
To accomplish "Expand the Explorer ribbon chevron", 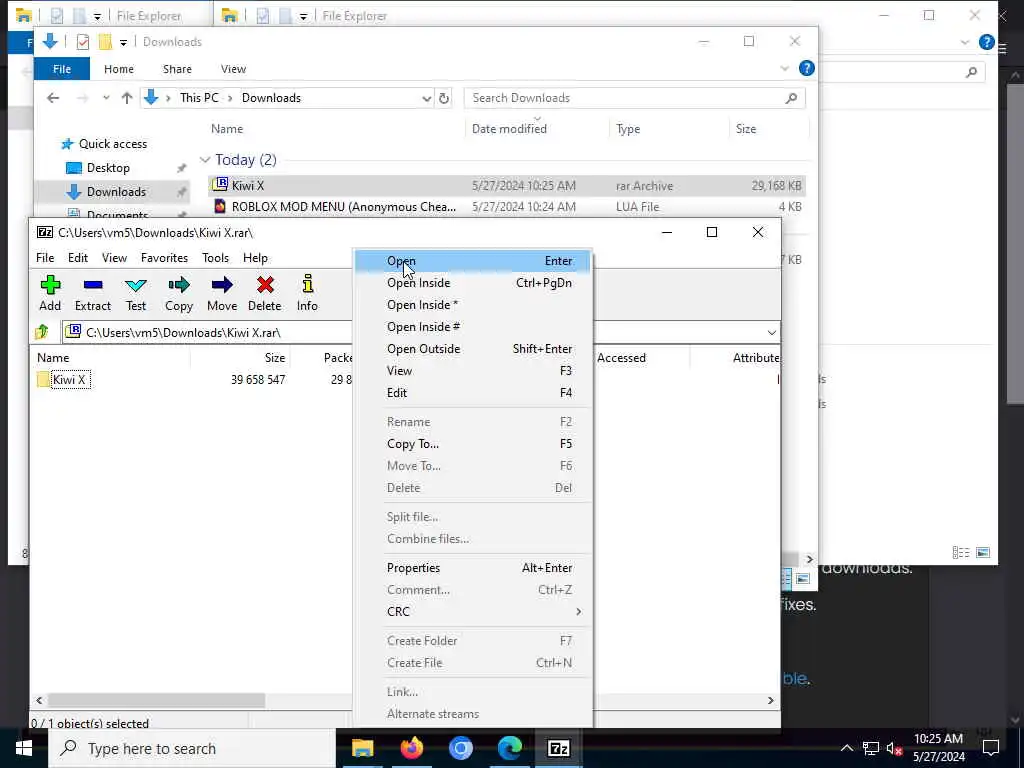I will click(784, 69).
